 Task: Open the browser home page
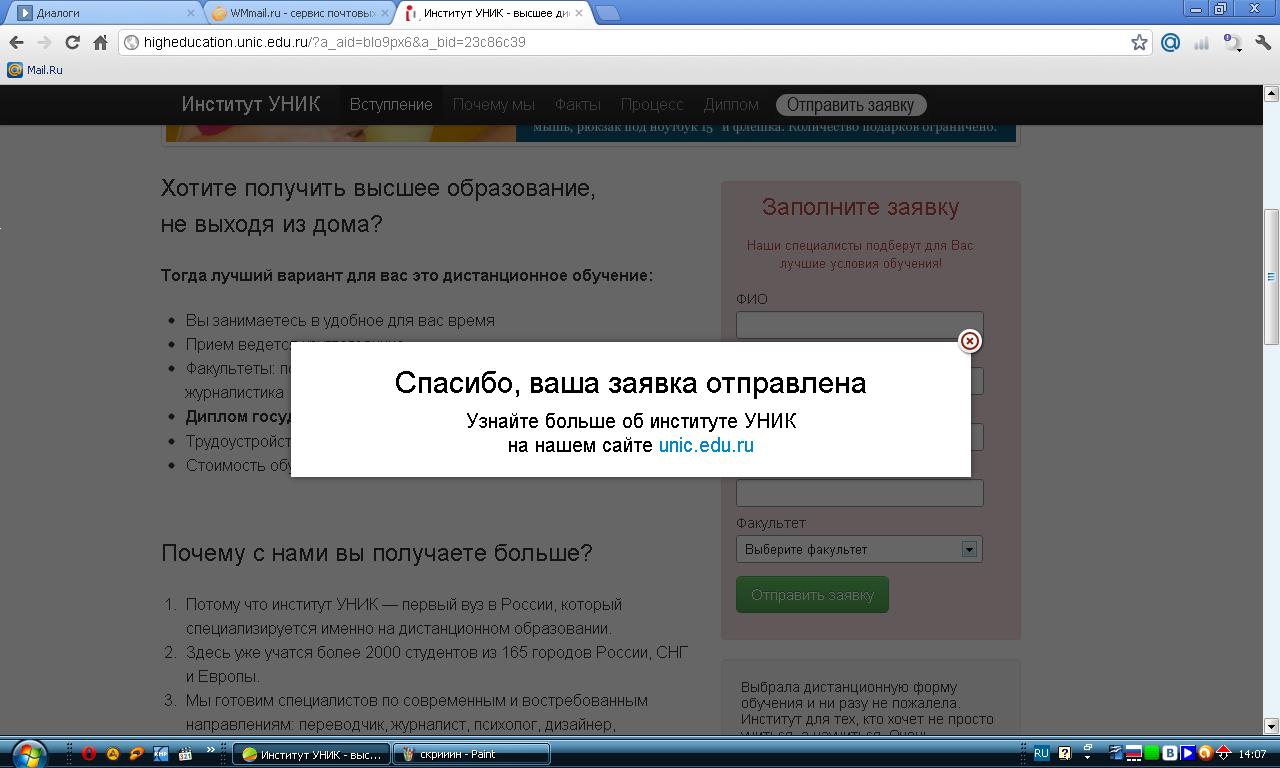click(x=100, y=42)
